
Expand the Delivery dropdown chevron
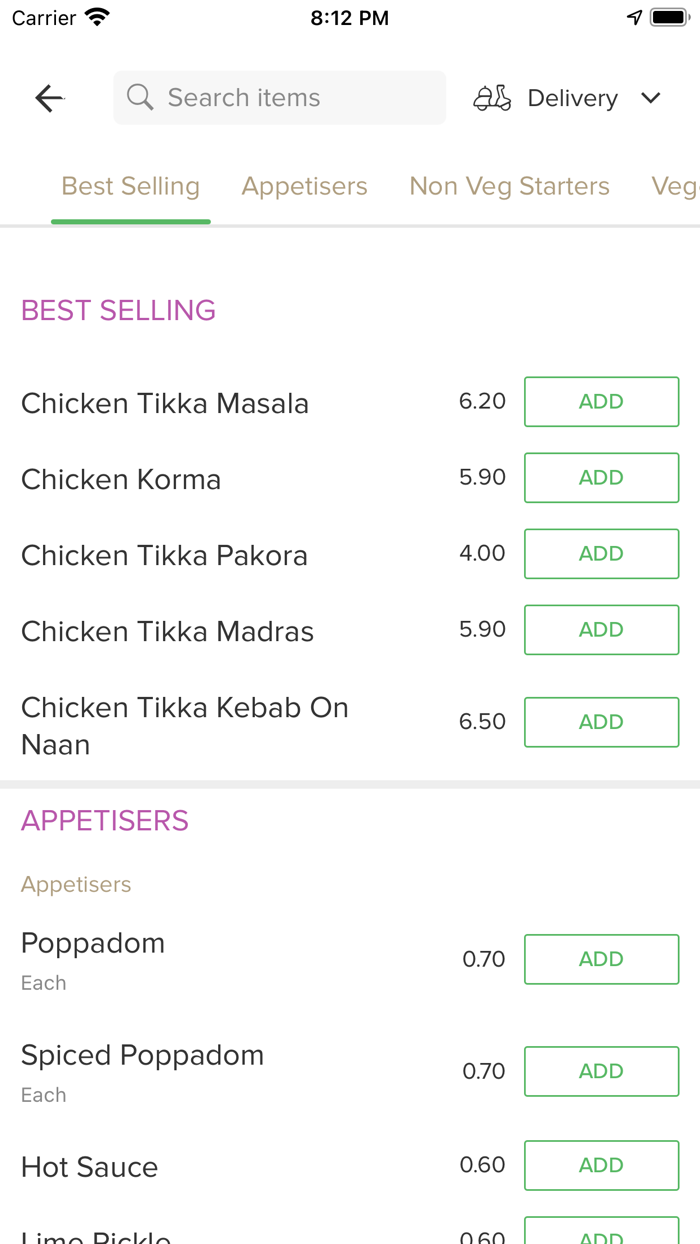pyautogui.click(x=651, y=98)
